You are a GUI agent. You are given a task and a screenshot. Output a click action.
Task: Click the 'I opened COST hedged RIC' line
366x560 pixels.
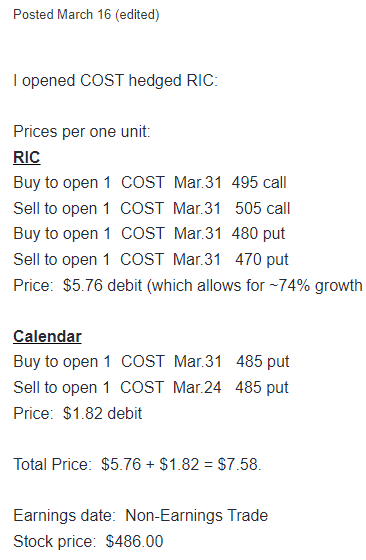[115, 81]
